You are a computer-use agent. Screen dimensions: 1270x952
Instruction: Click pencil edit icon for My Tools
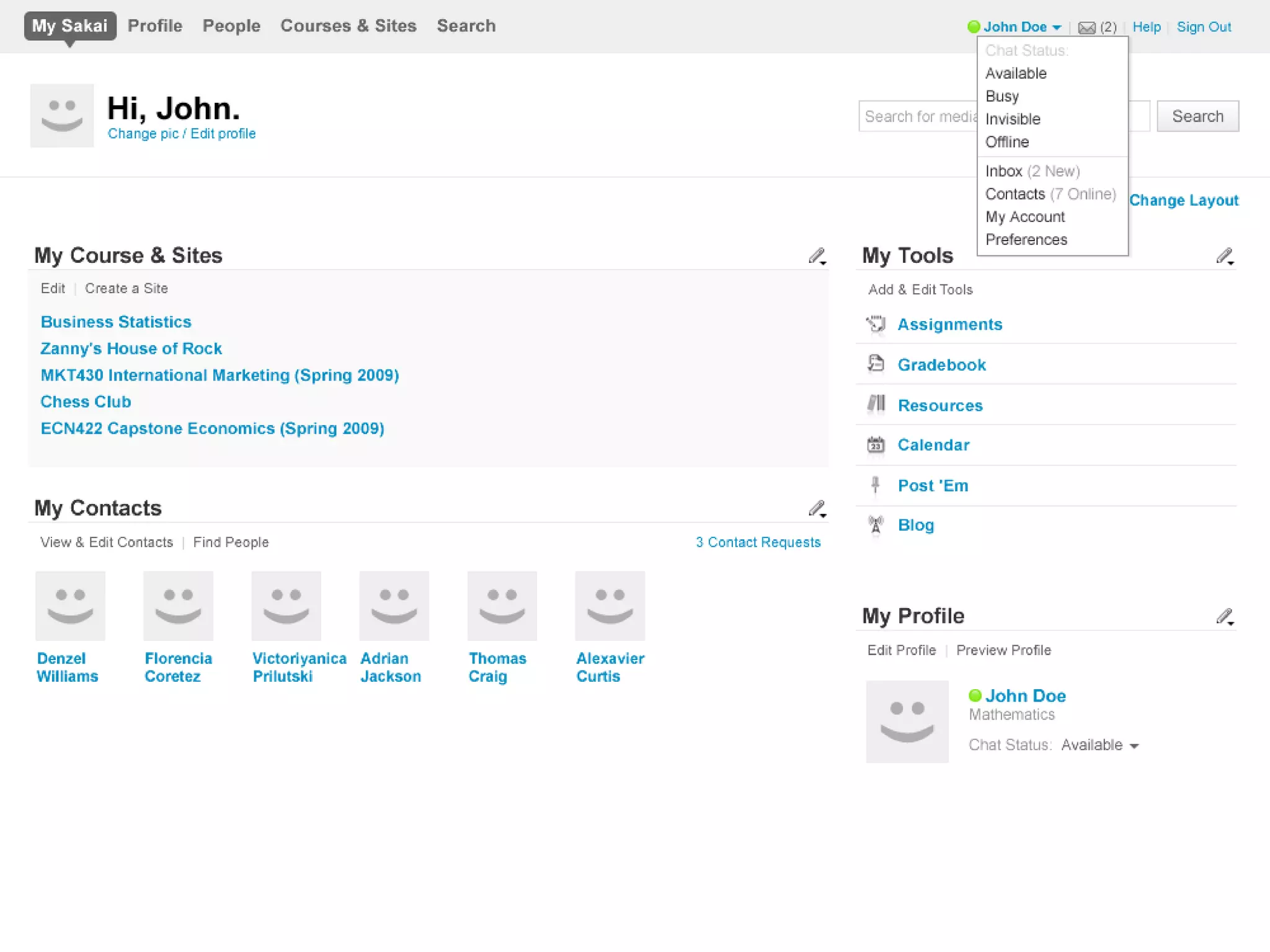1225,256
